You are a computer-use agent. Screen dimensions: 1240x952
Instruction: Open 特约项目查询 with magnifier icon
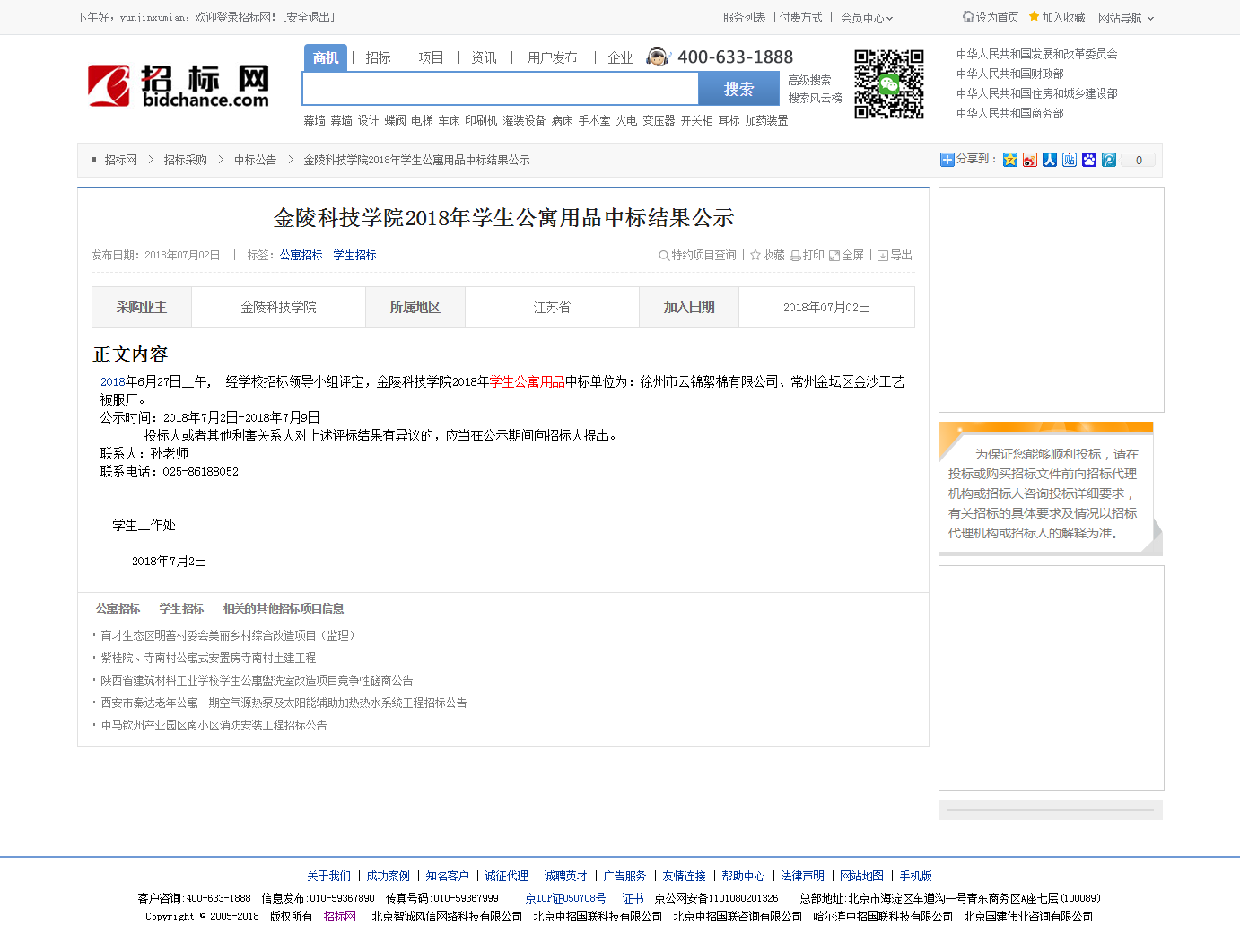click(697, 255)
